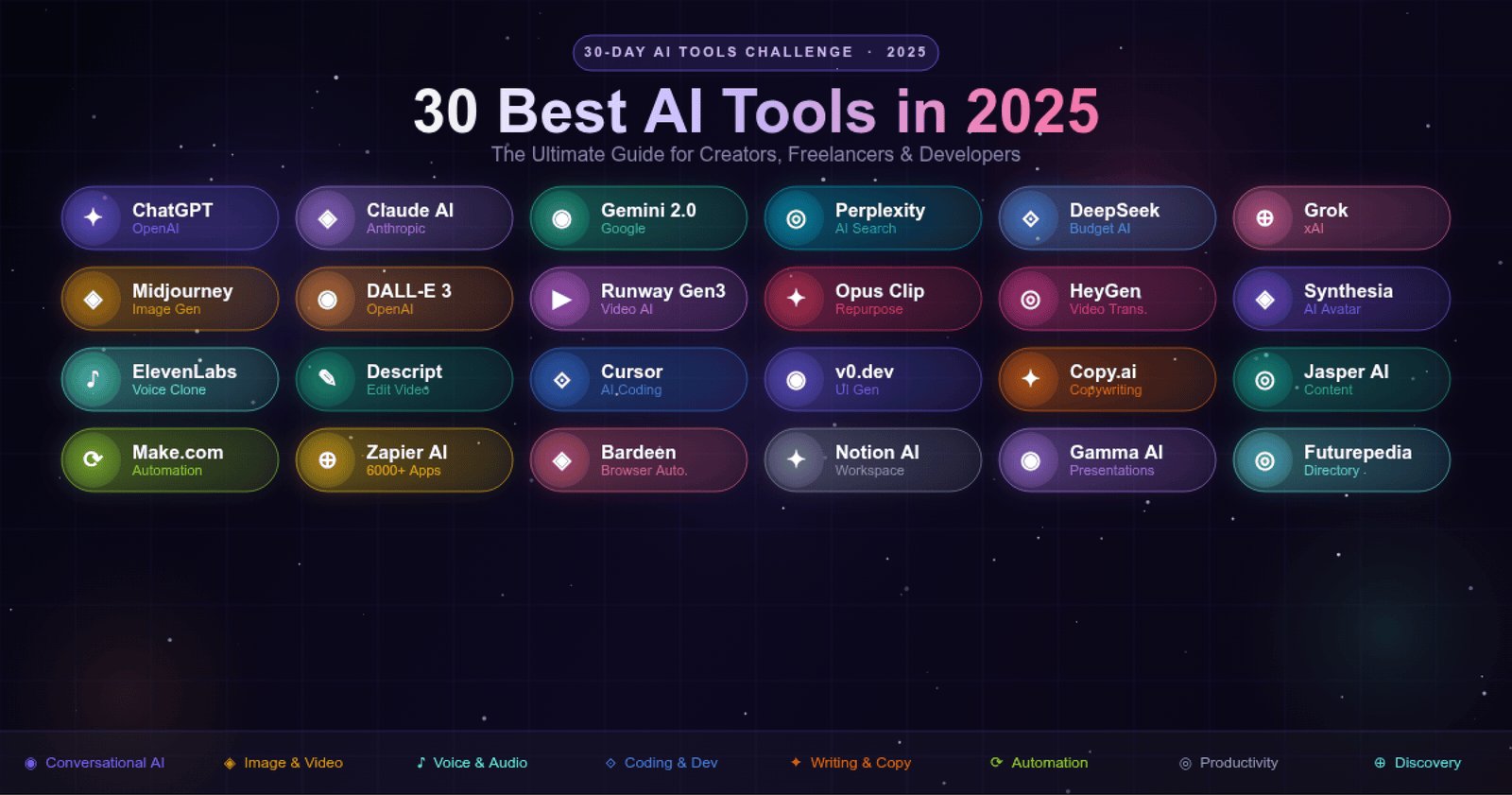Image resolution: width=1512 pixels, height=795 pixels.
Task: Select the Automation category in footer
Action: 1039,763
